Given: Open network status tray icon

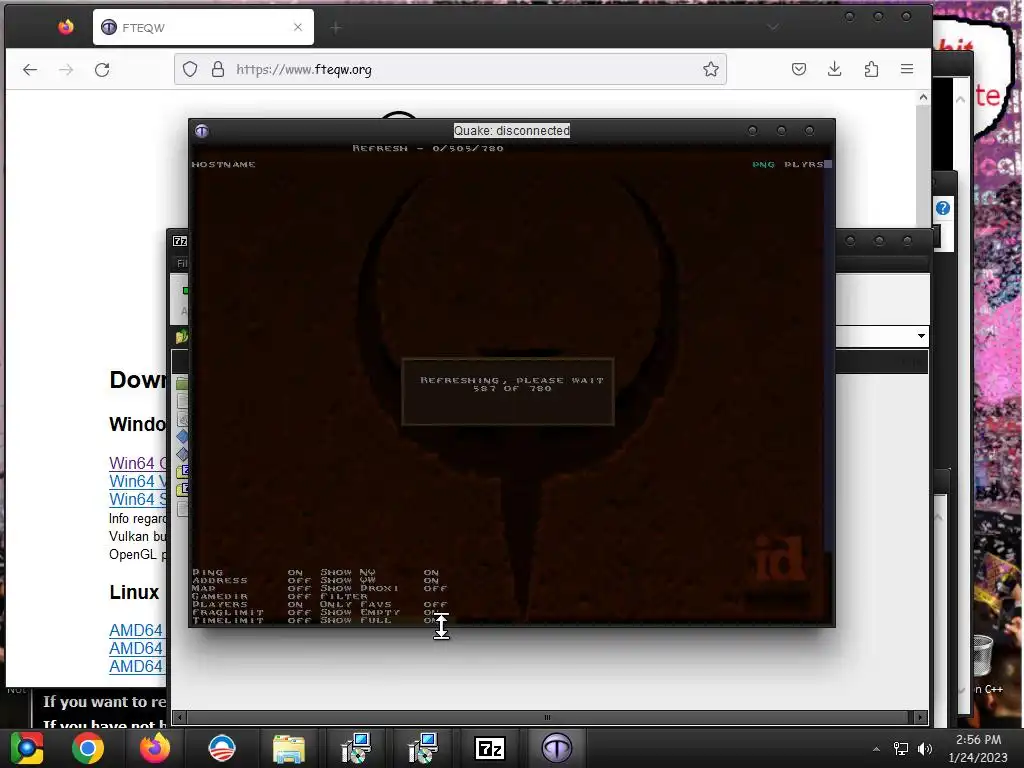Looking at the screenshot, I should 901,749.
